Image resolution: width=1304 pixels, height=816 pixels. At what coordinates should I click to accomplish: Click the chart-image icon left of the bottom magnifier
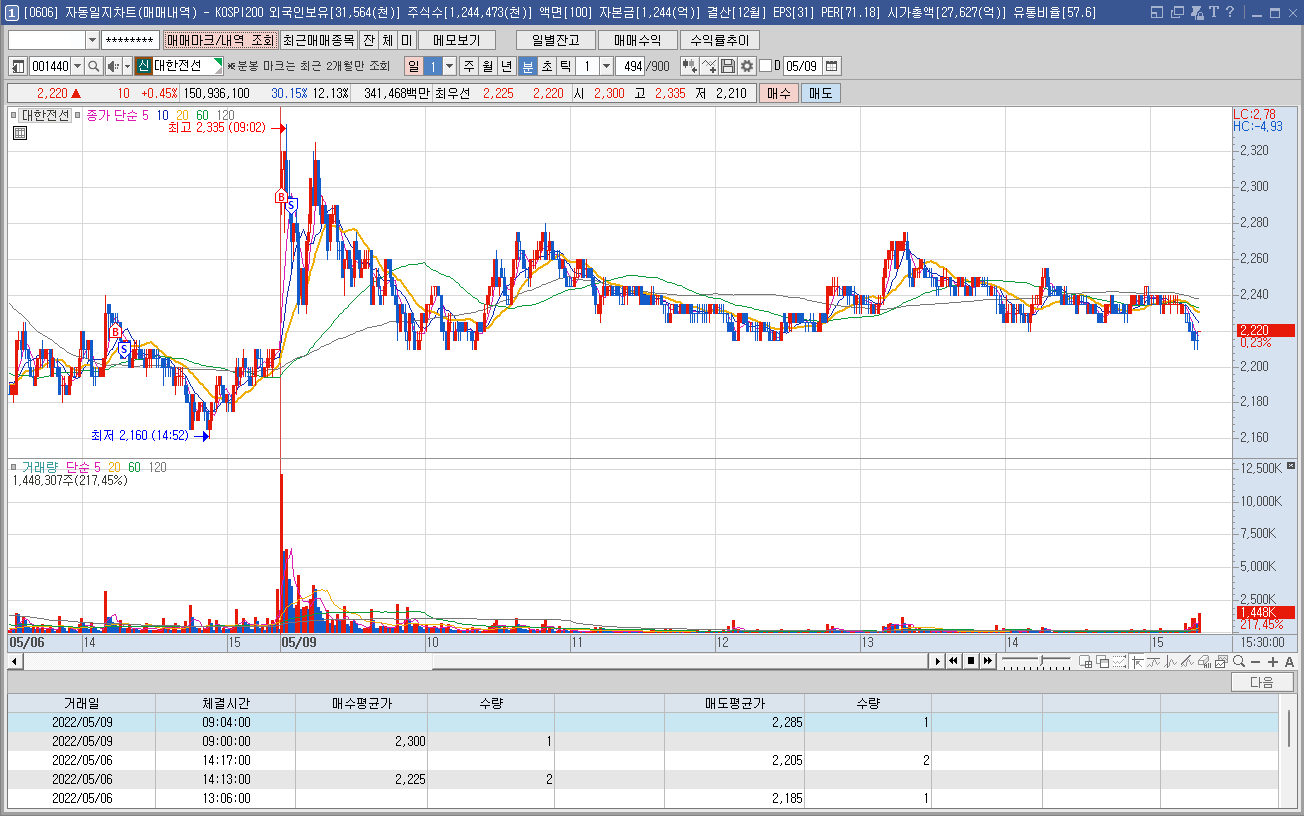[x=1221, y=661]
